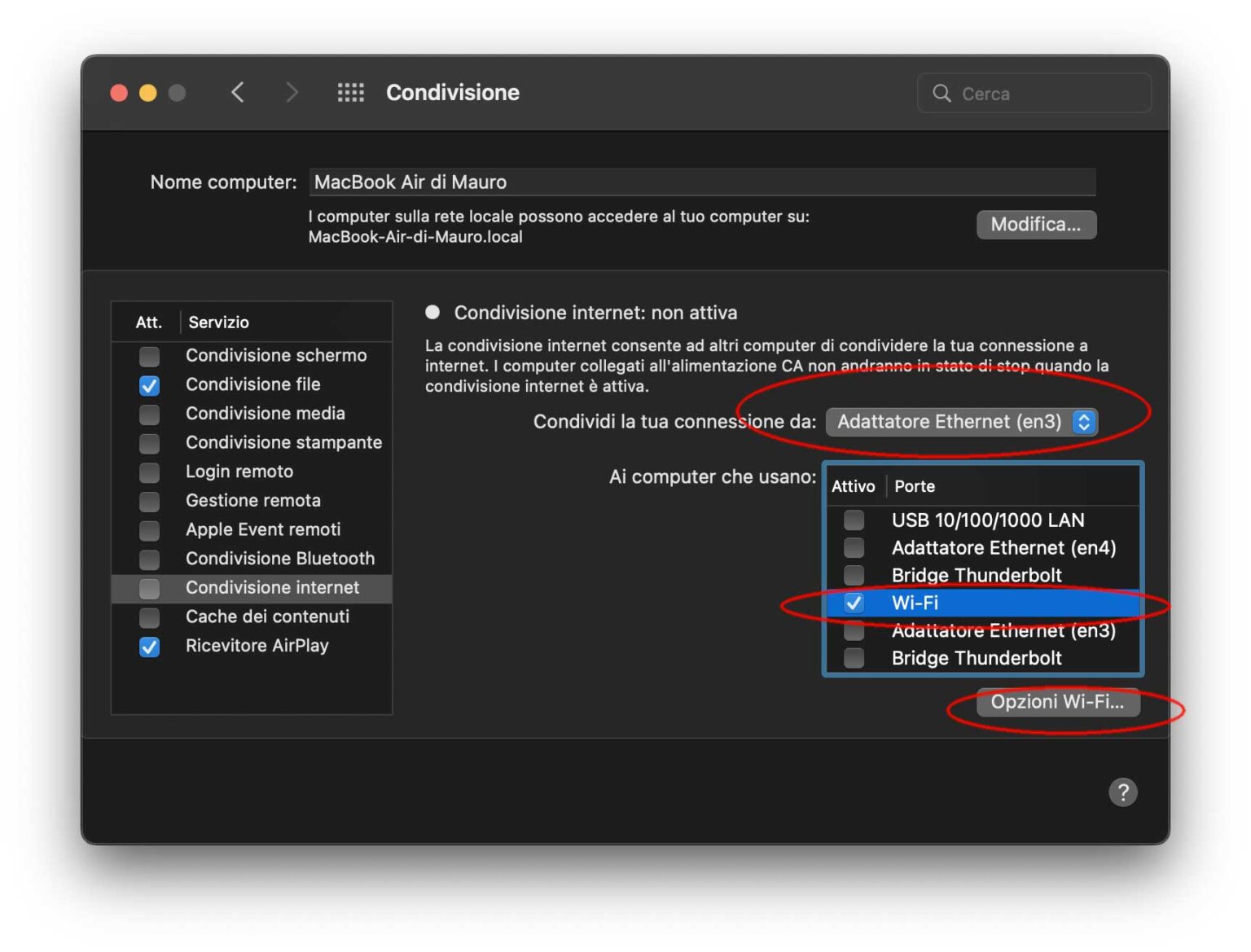Open the Adattatore Ethernet (en3) dropdown
Viewport: 1251px width, 952px height.
962,422
